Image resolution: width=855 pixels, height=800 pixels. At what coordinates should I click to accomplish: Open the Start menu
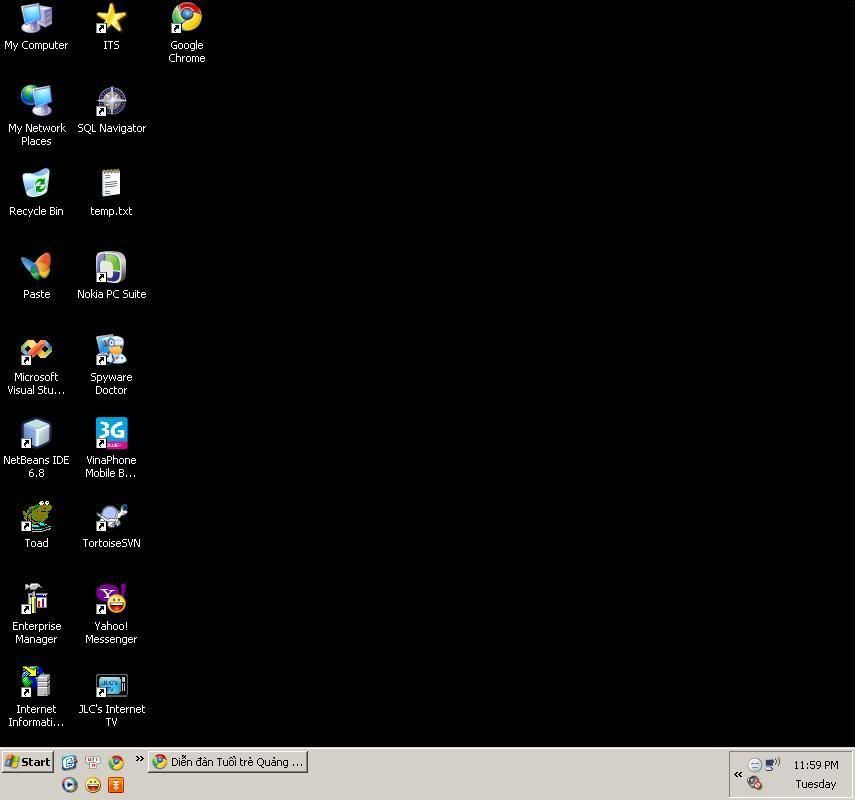pos(28,762)
